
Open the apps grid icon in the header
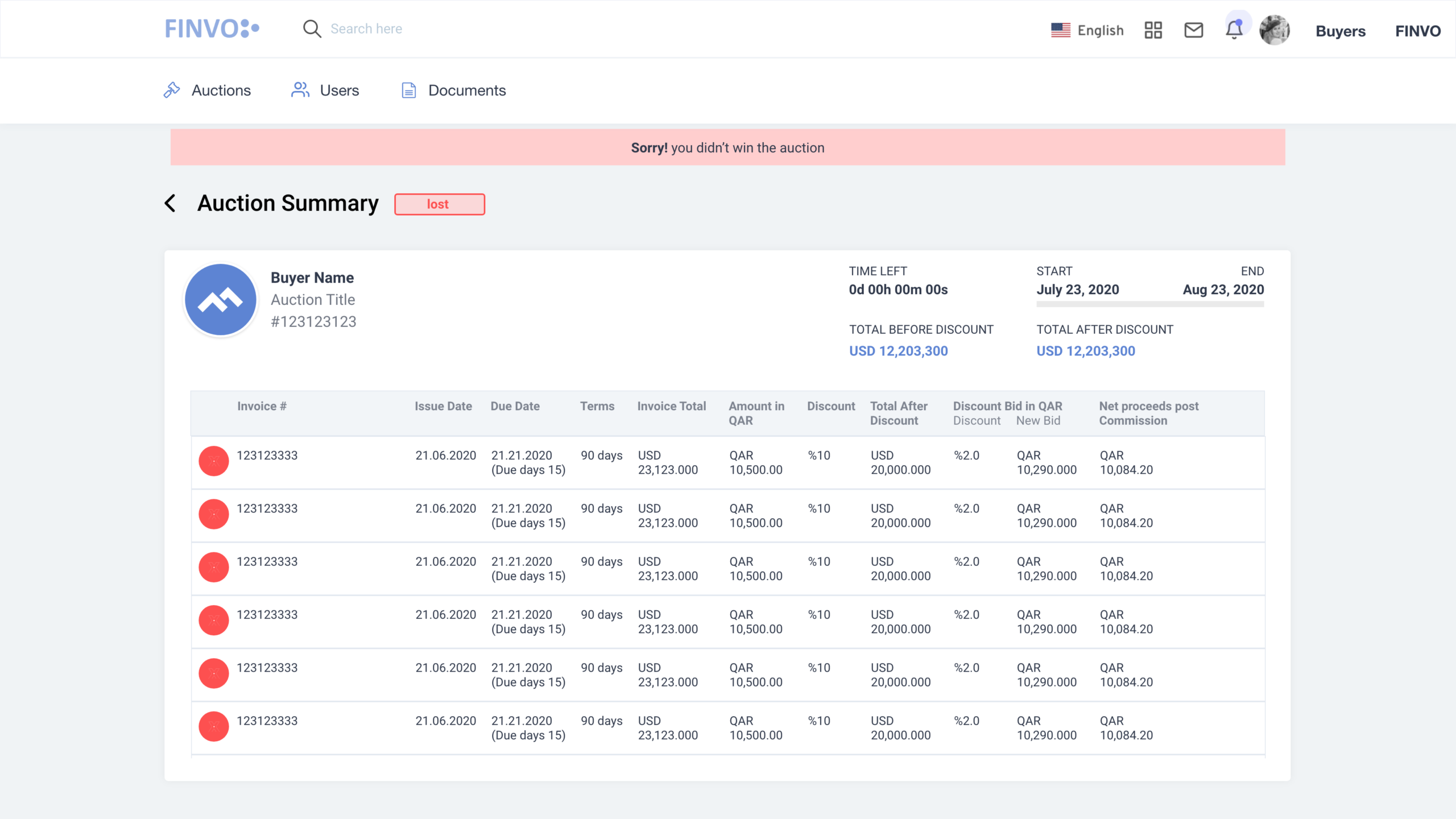pos(1152,30)
